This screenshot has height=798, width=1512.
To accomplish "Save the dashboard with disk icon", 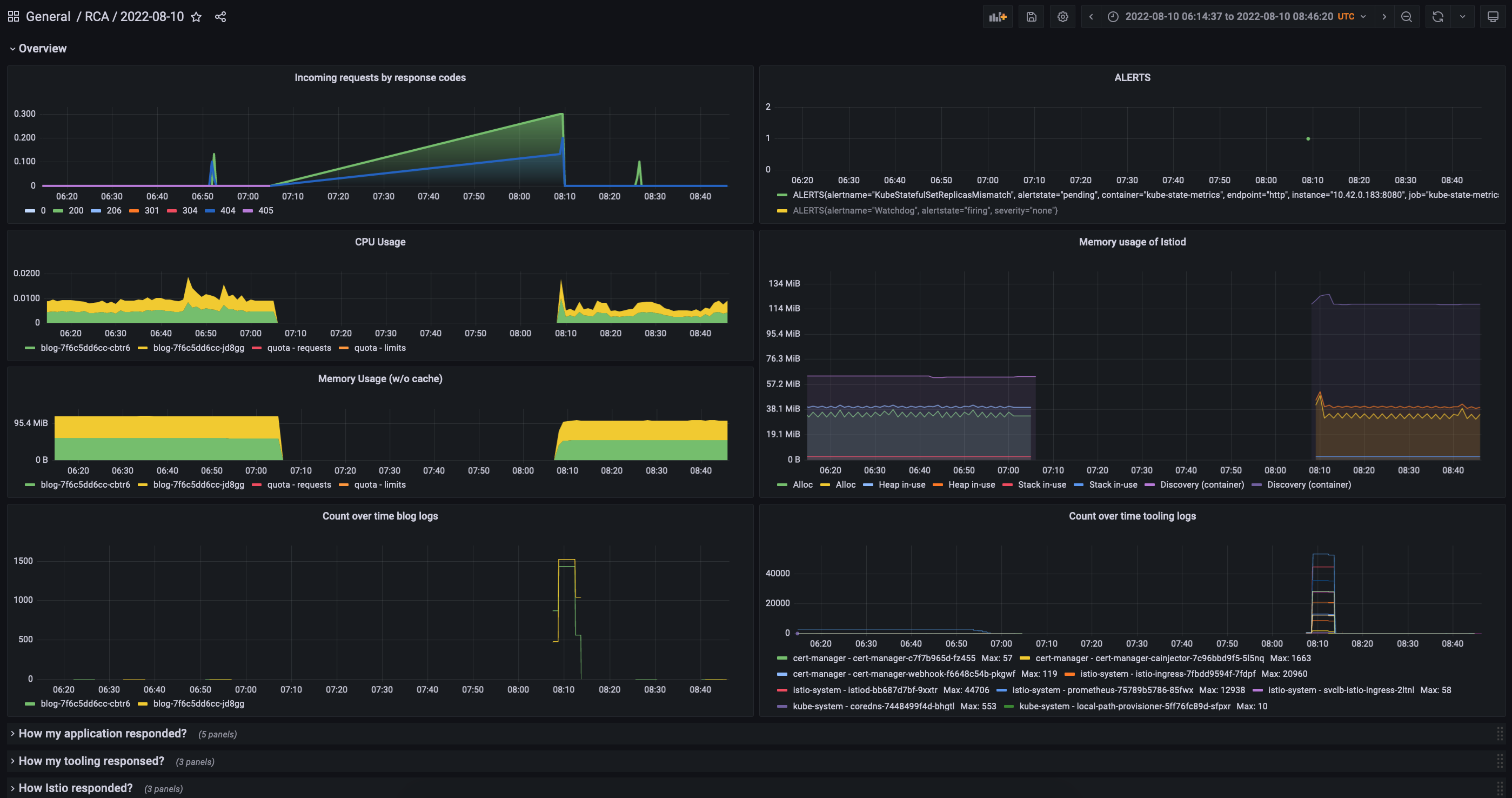I will pos(1031,16).
